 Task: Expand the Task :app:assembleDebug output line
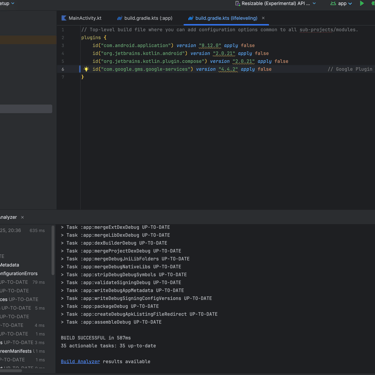(x=62, y=322)
